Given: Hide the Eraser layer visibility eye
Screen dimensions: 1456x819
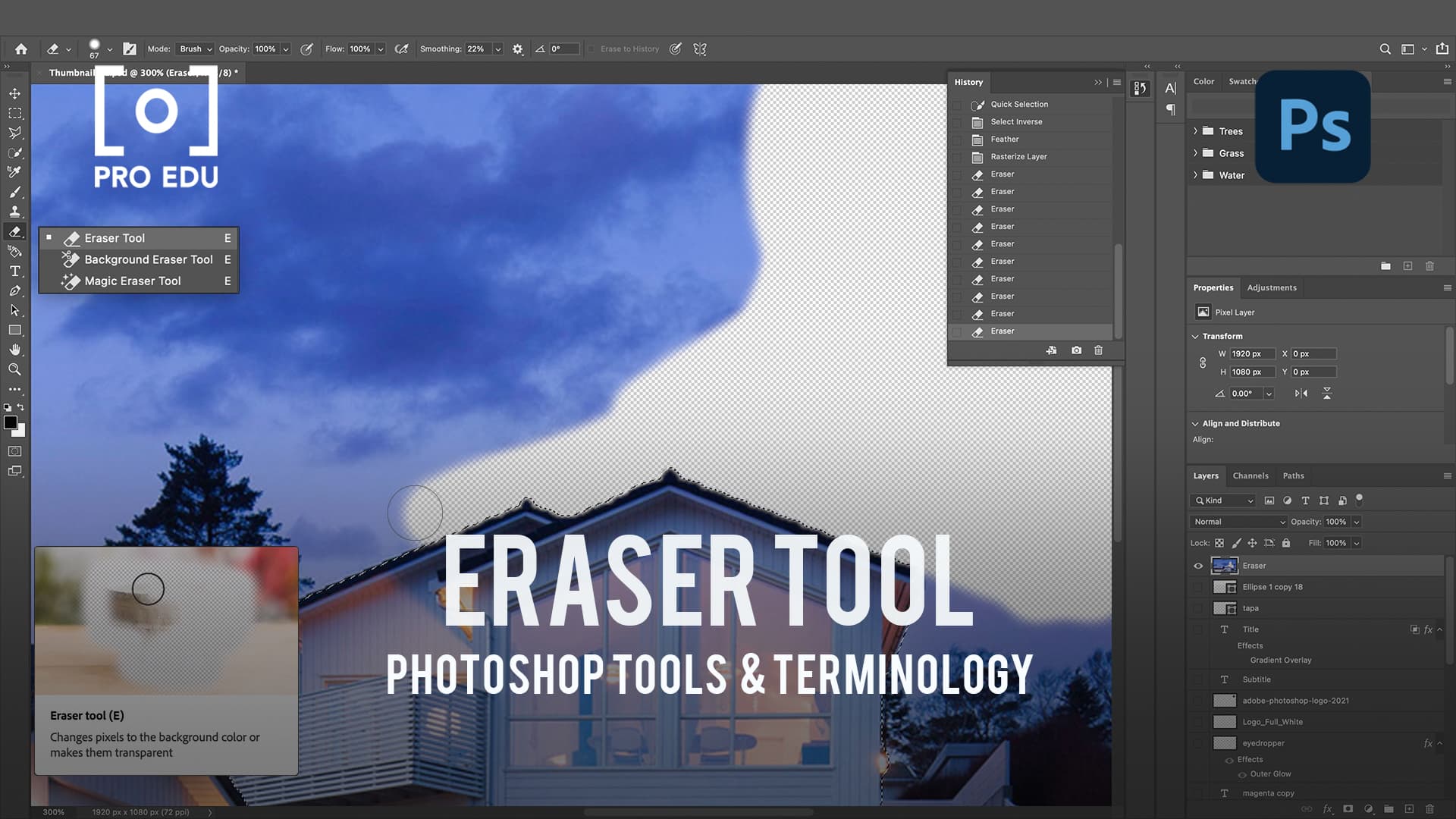Looking at the screenshot, I should [1199, 565].
